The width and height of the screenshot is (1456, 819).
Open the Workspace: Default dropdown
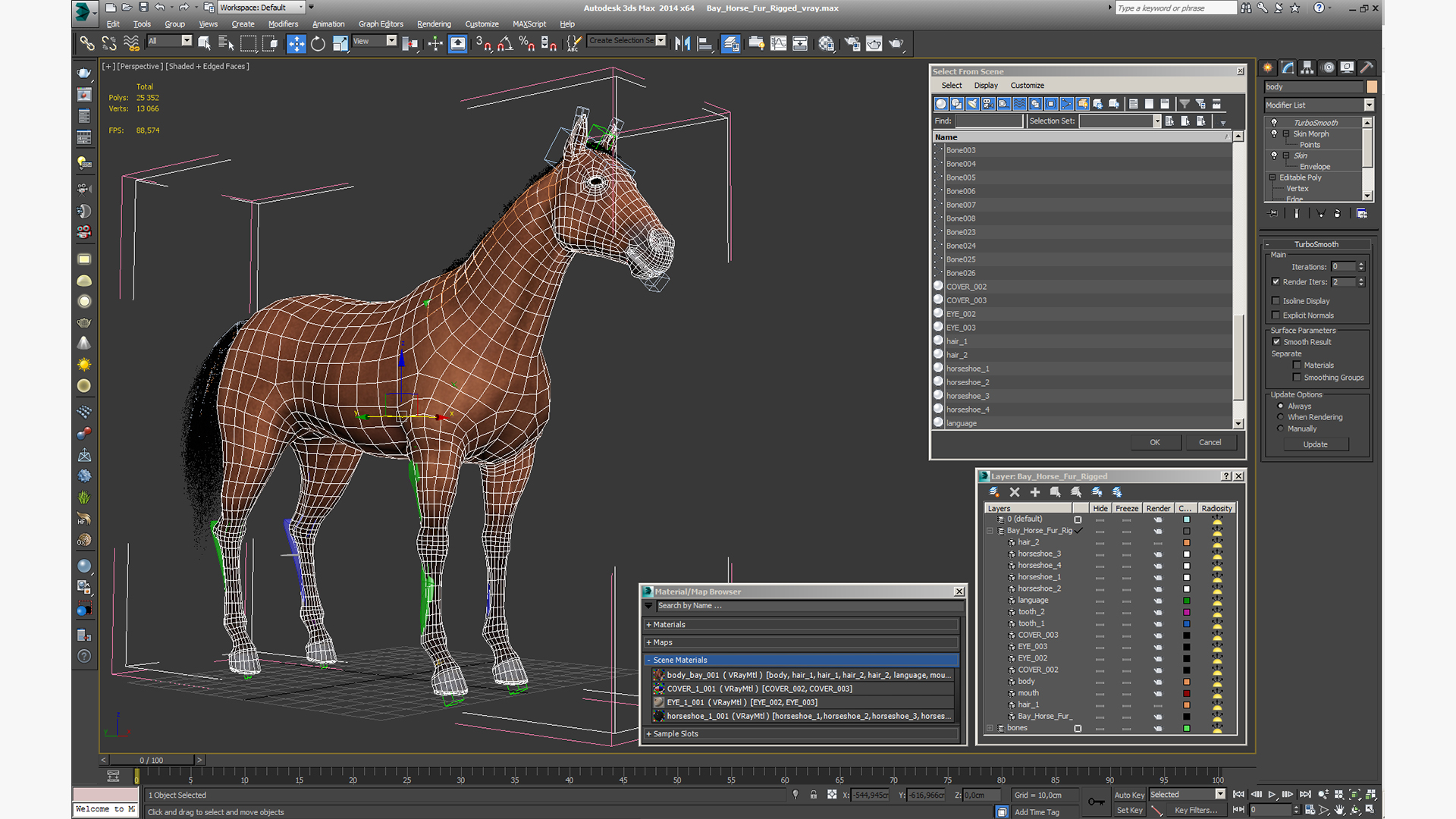[262, 8]
